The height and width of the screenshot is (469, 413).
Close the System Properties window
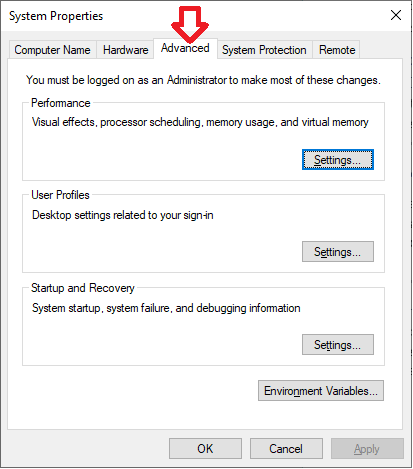396,15
